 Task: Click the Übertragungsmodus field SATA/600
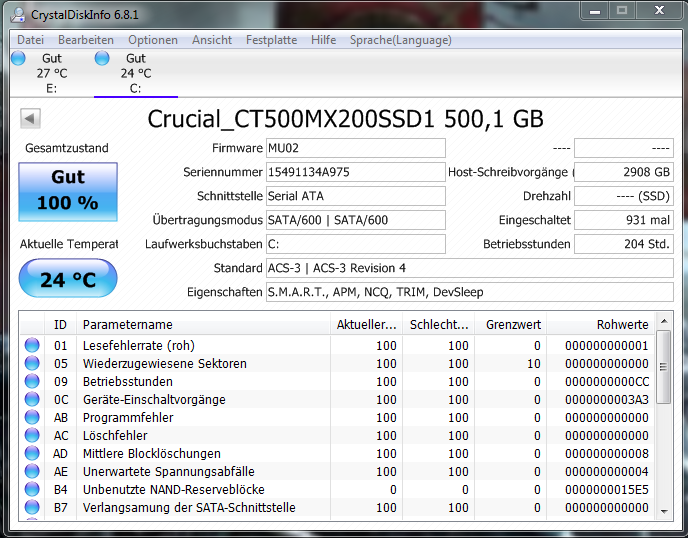(x=356, y=220)
